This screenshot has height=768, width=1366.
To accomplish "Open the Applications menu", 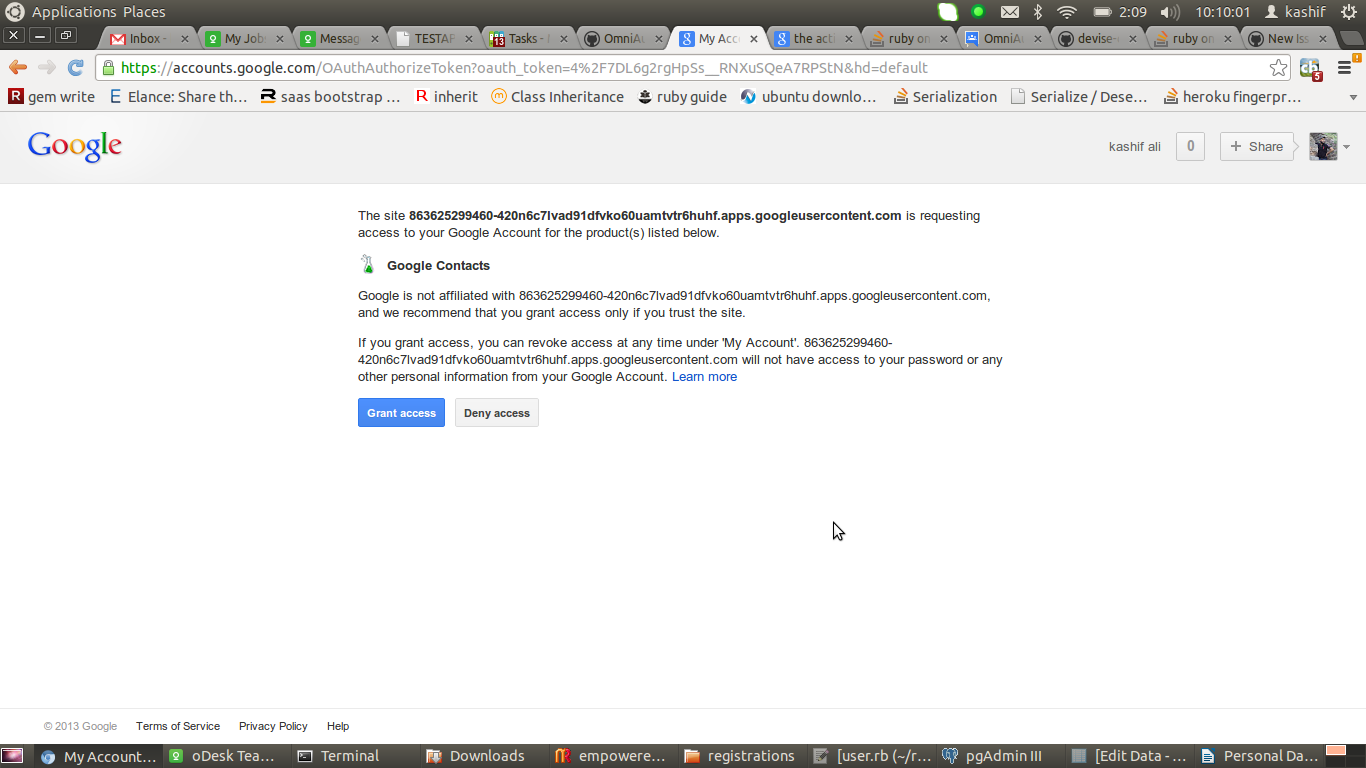I will [x=73, y=12].
